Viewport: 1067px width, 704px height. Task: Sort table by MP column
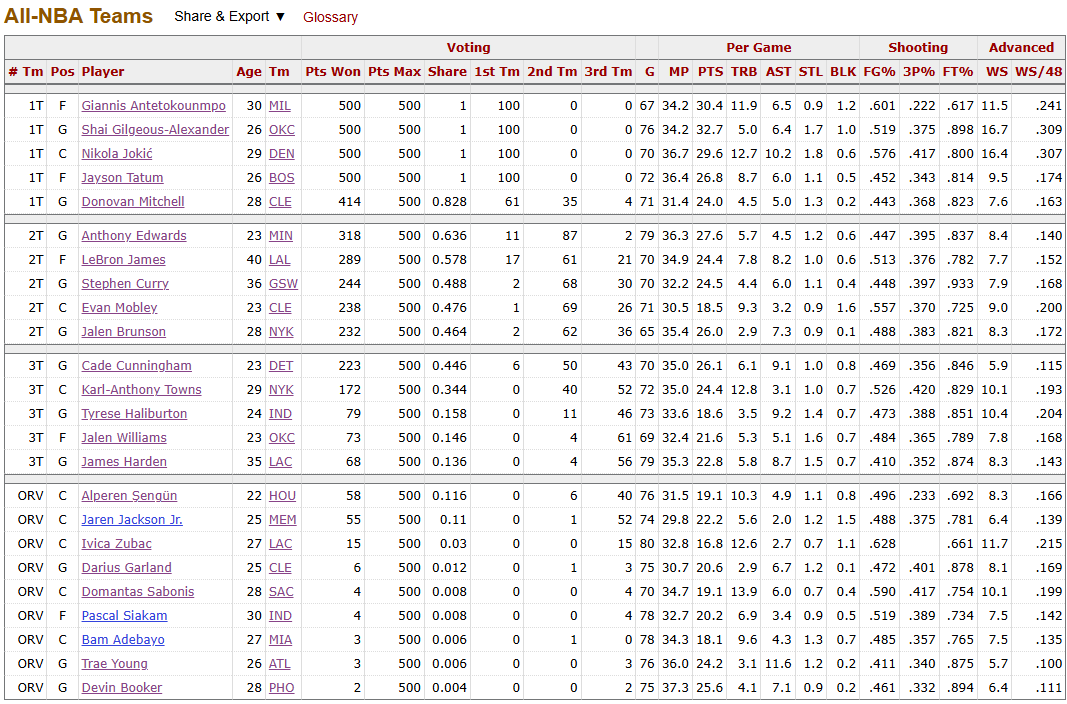point(678,71)
